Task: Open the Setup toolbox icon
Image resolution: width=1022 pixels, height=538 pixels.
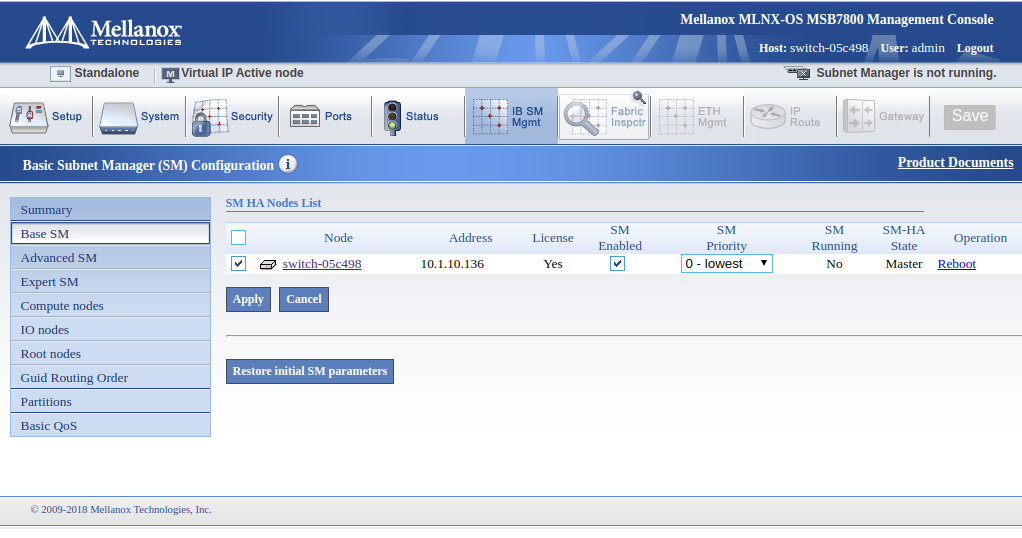Action: [x=28, y=117]
